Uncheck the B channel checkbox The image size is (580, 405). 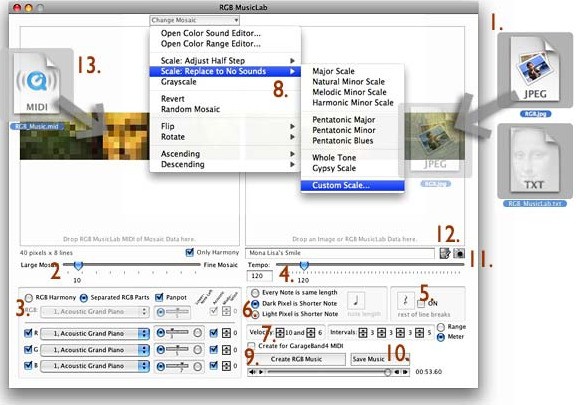click(x=28, y=365)
